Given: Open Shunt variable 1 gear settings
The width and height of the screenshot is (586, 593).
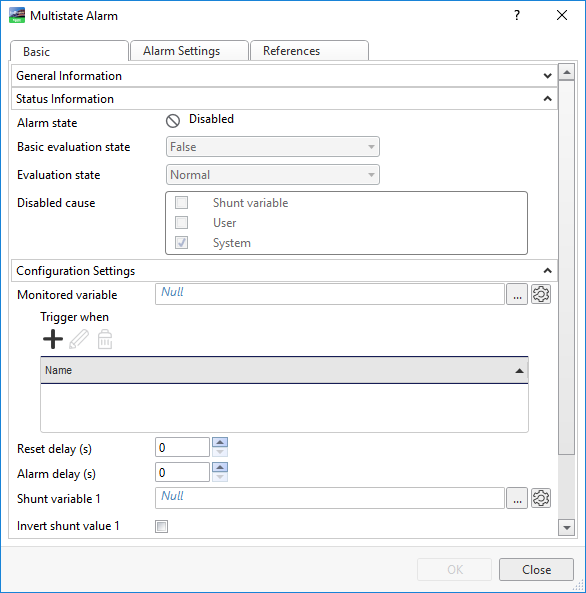Looking at the screenshot, I should coord(541,498).
